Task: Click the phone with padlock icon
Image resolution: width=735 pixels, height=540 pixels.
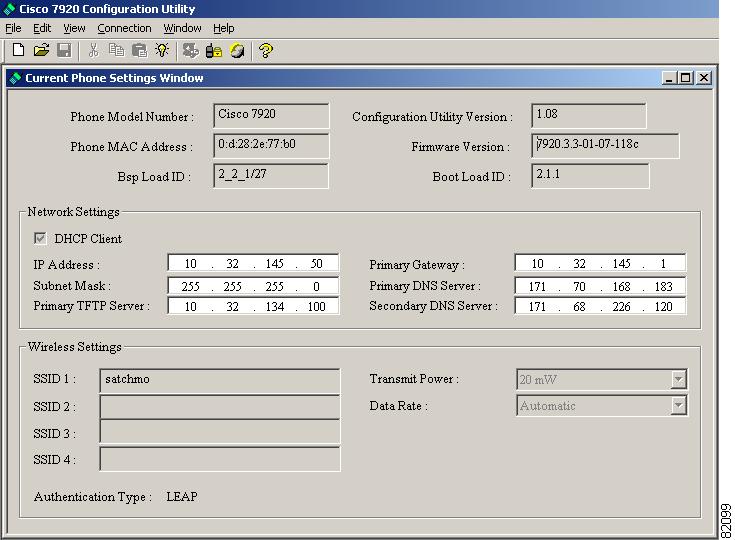Action: (x=214, y=50)
